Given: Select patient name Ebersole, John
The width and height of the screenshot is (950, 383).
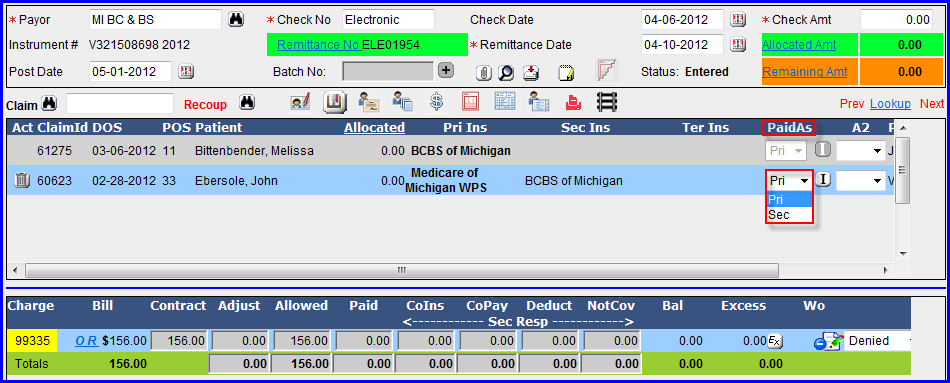Looking at the screenshot, I should coord(237,181).
